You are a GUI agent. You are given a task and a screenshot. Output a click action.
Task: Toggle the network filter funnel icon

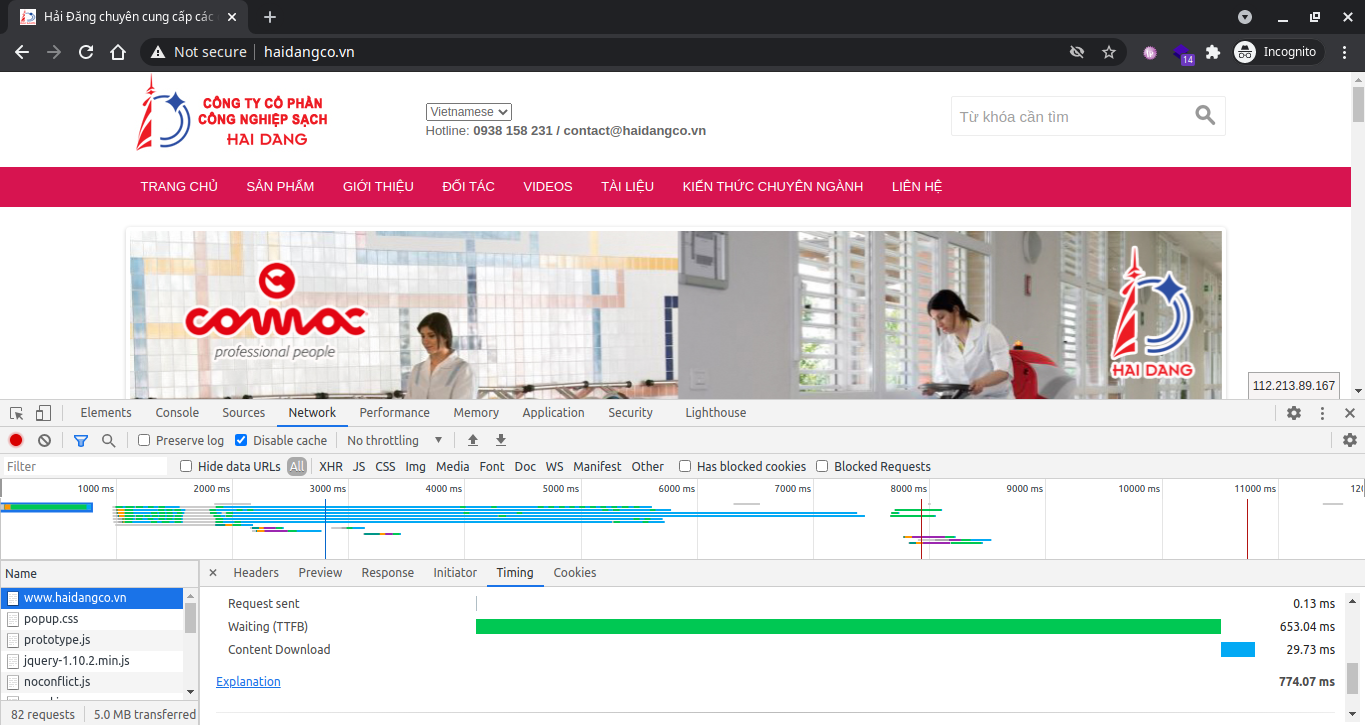(81, 440)
